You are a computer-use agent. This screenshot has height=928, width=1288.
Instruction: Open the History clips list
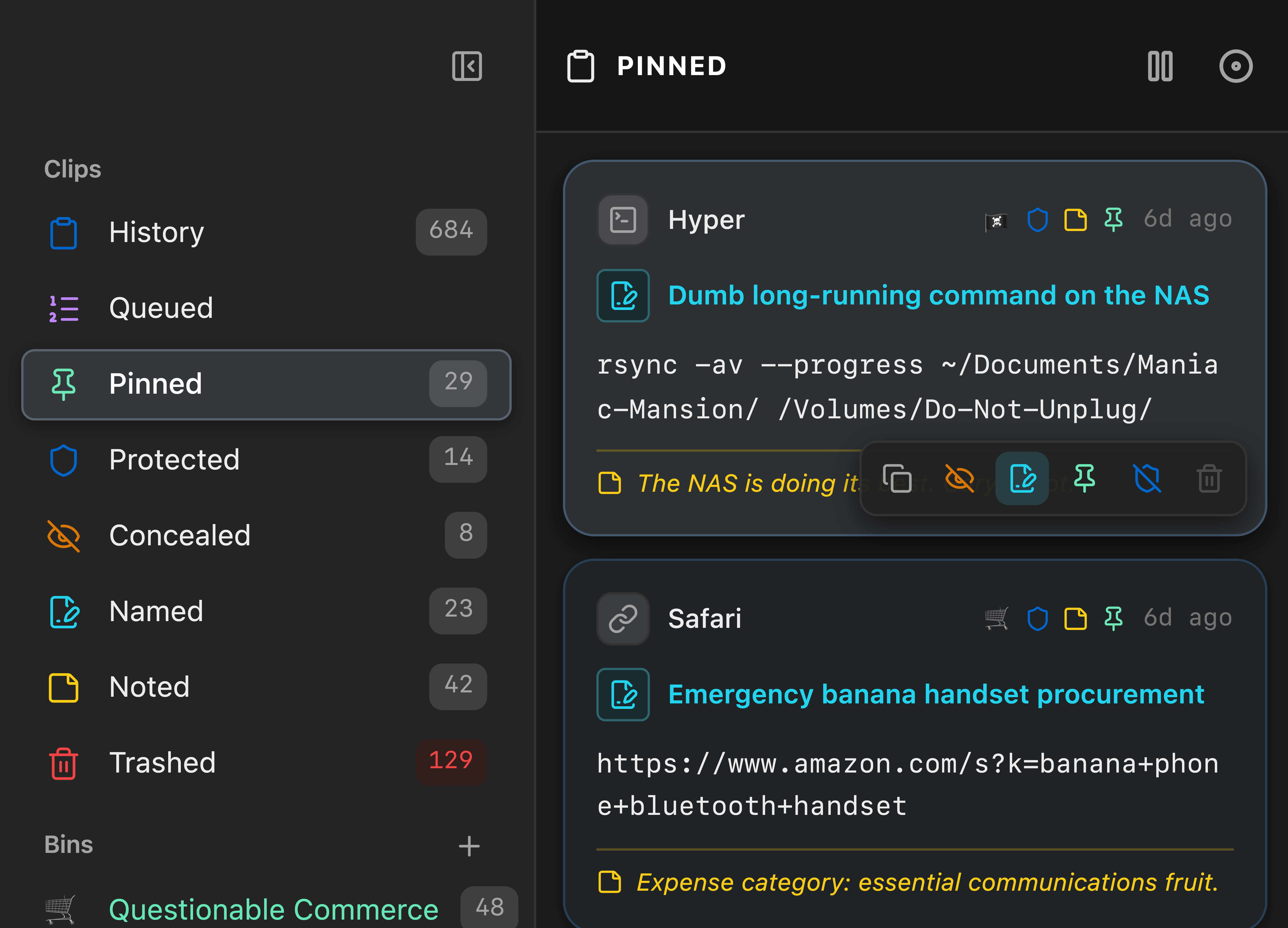266,232
